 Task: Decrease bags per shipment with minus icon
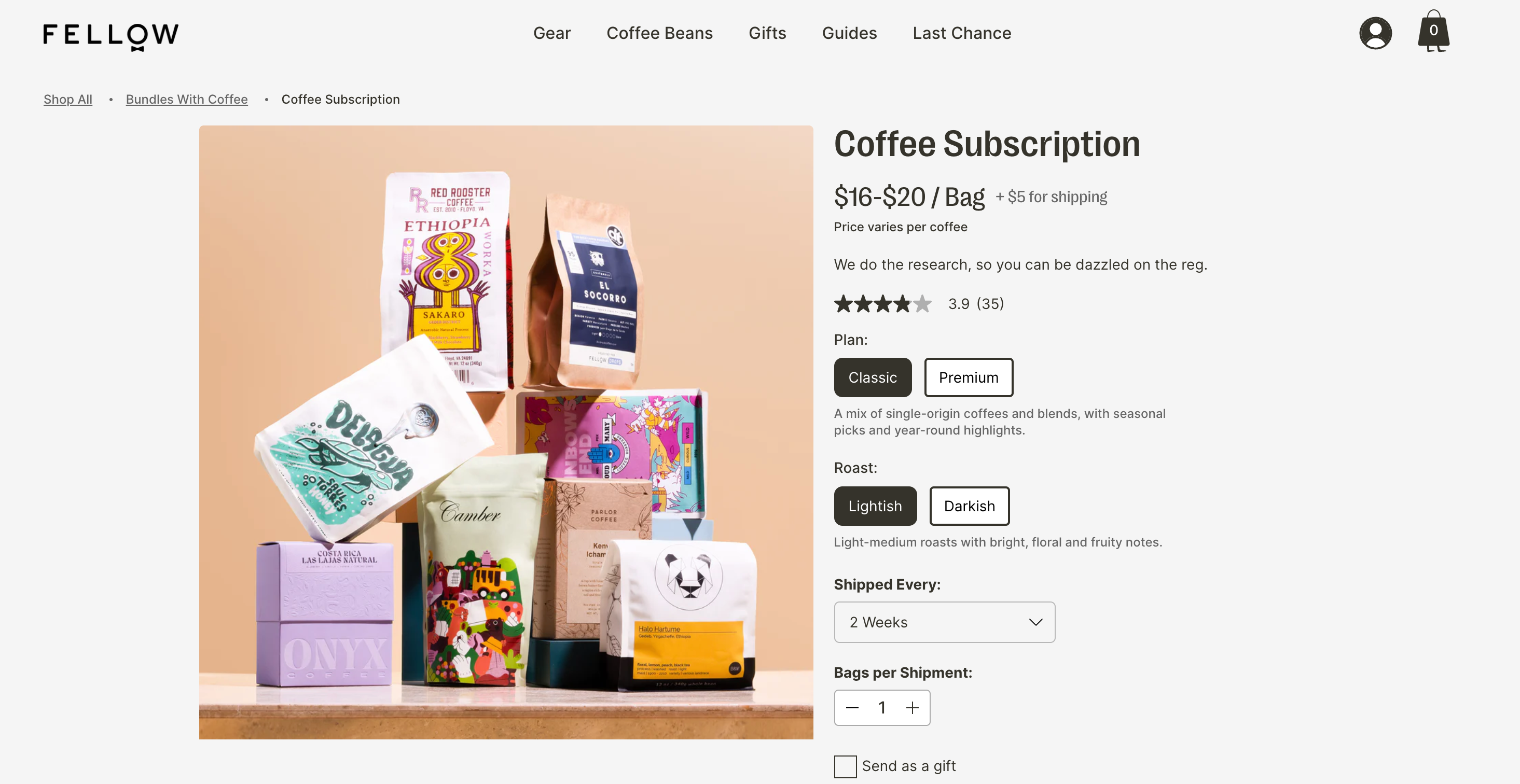pyautogui.click(x=852, y=707)
